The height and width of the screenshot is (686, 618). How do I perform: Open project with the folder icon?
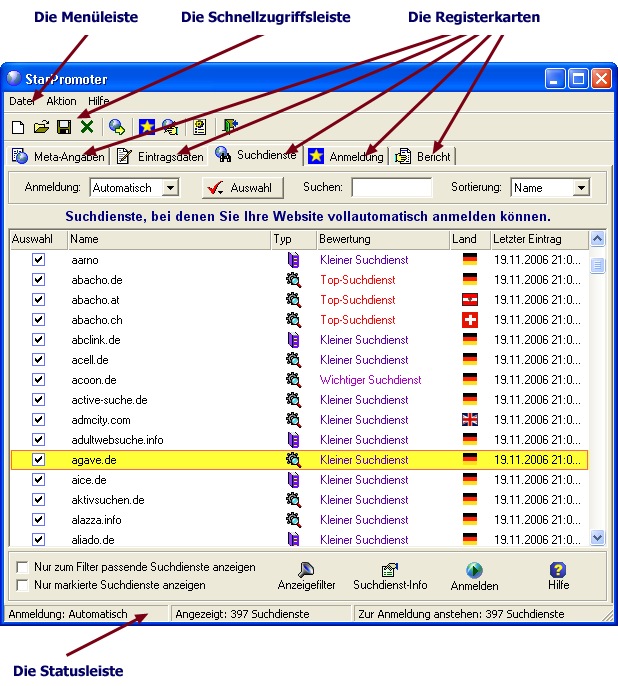click(41, 127)
